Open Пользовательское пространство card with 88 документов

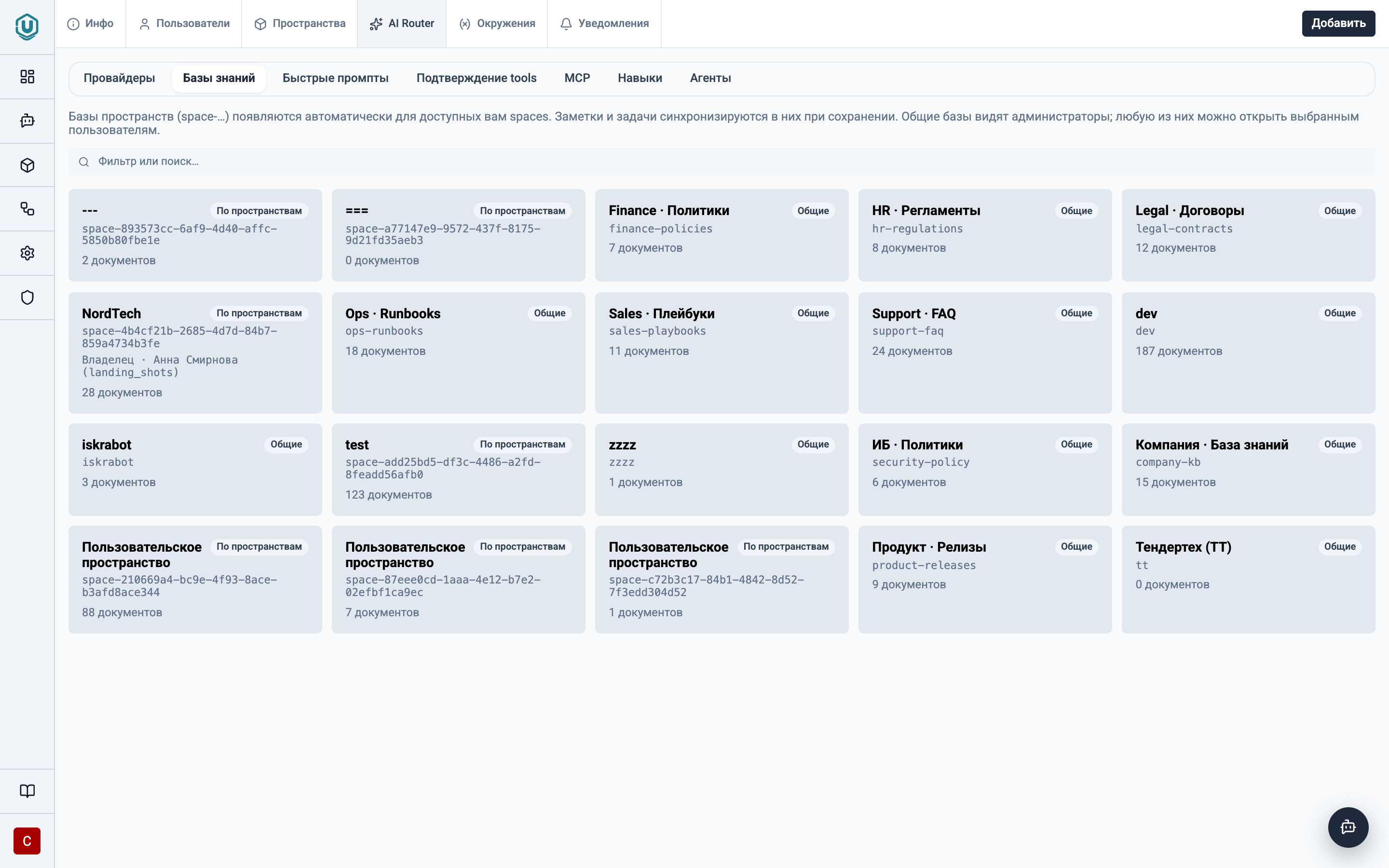(195, 580)
